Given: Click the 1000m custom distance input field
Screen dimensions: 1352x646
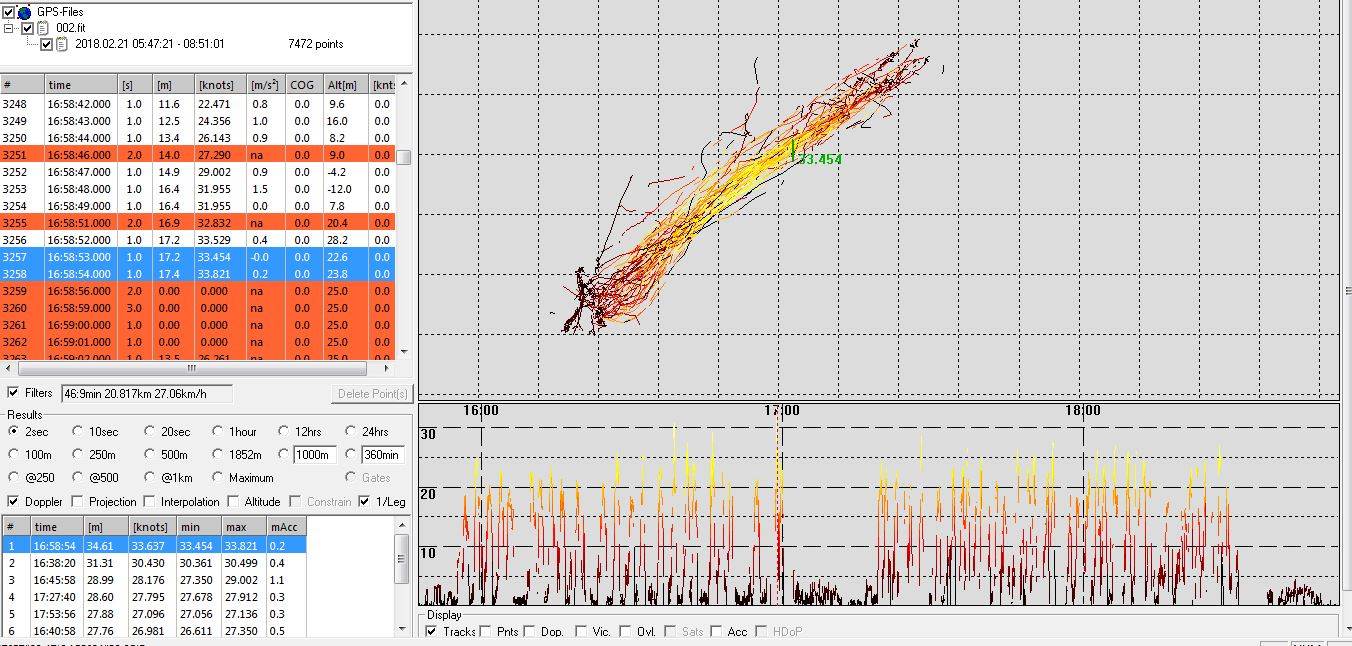Looking at the screenshot, I should point(314,455).
